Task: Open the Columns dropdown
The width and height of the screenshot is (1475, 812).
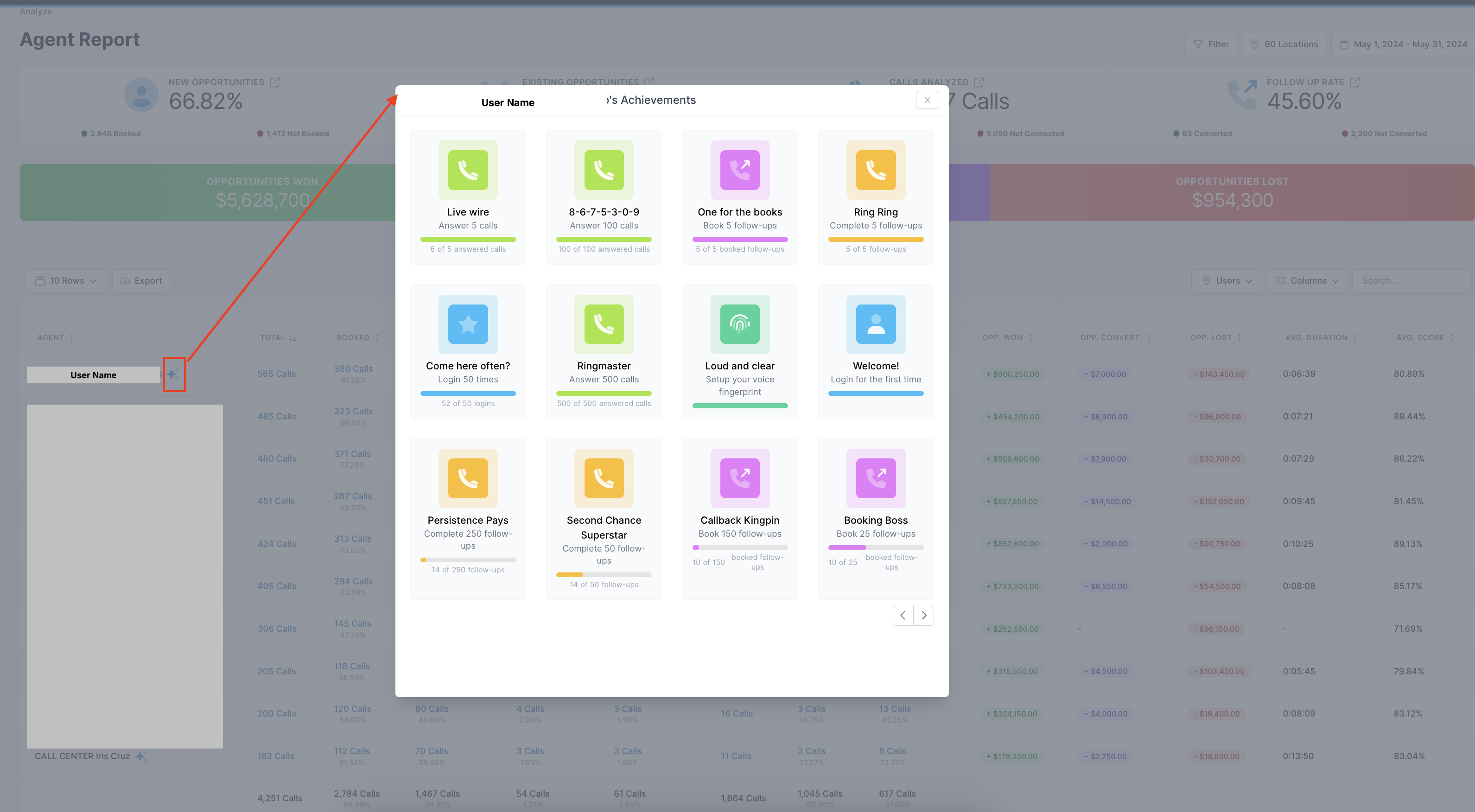Action: 1307,280
